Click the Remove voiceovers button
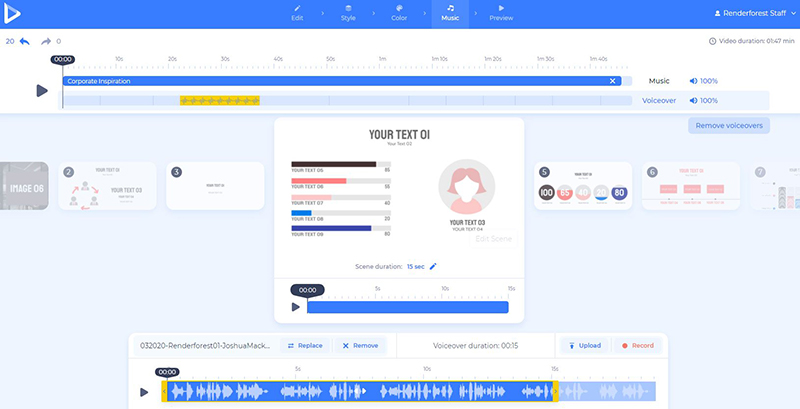Viewport: 800px width, 409px height. coord(728,126)
